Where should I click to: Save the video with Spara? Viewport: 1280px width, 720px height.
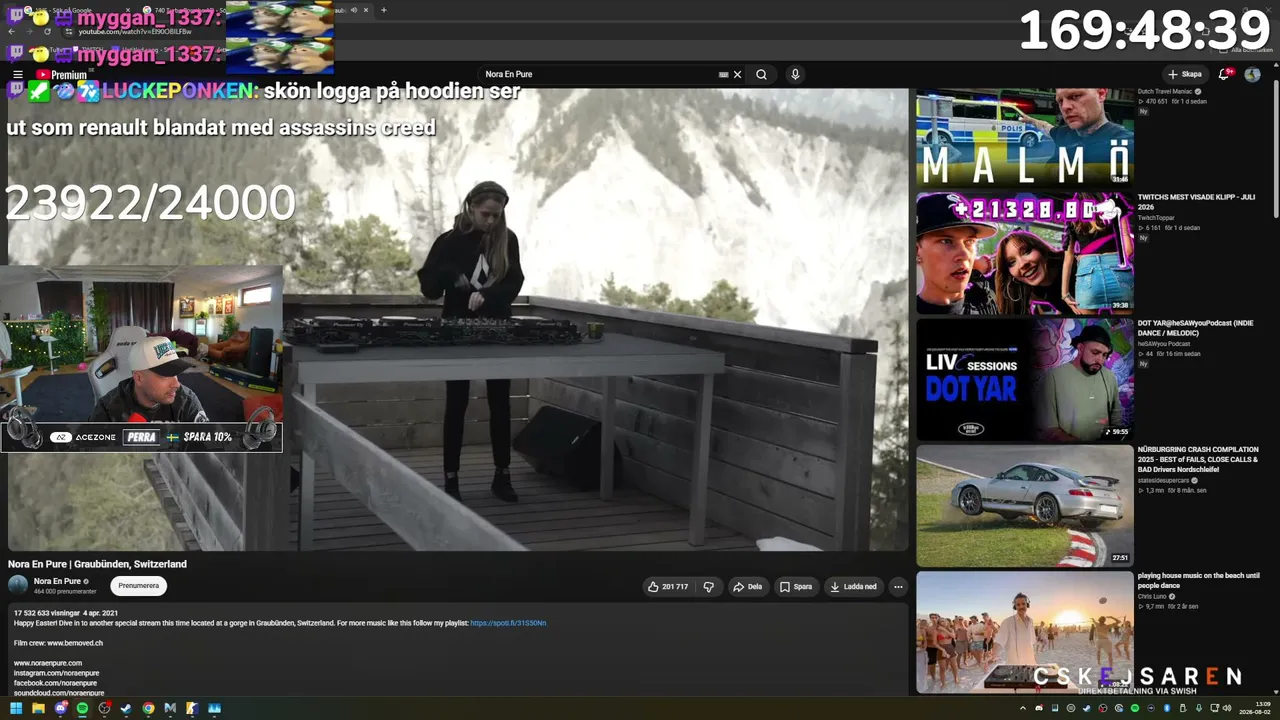(x=796, y=587)
